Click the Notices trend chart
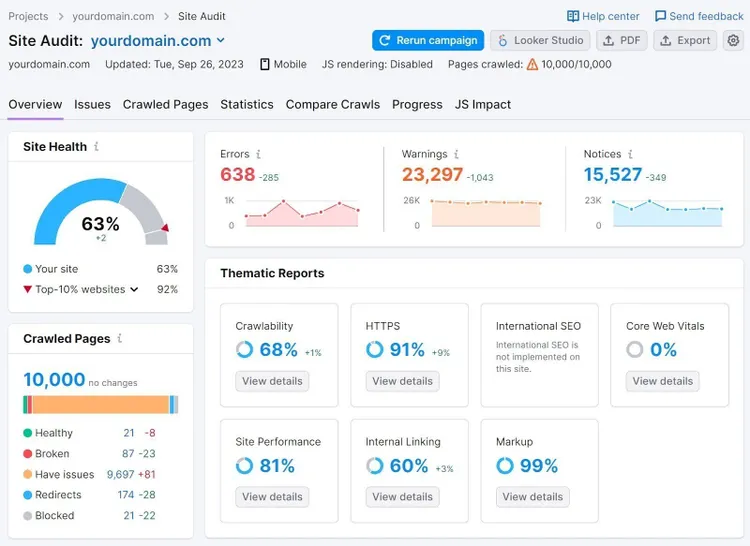Screen dimensions: 750x546 668,213
